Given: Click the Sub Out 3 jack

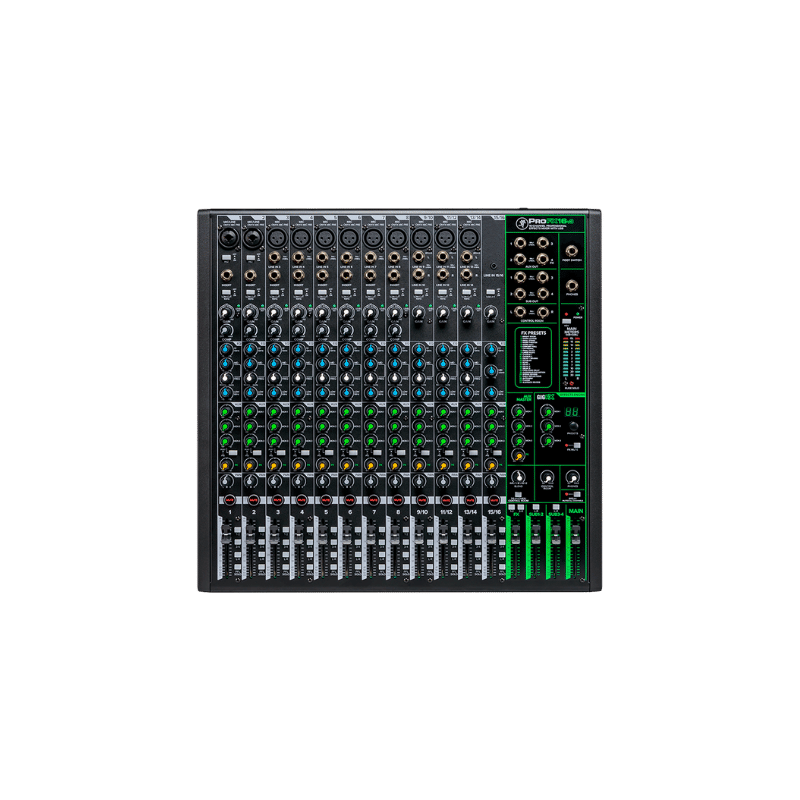Looking at the screenshot, I should pyautogui.click(x=541, y=277).
